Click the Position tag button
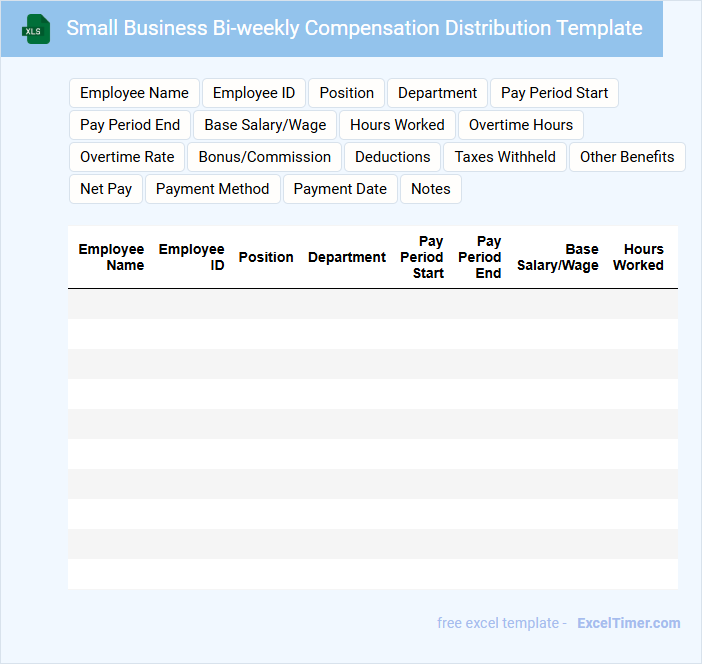This screenshot has width=702, height=664. 346,93
